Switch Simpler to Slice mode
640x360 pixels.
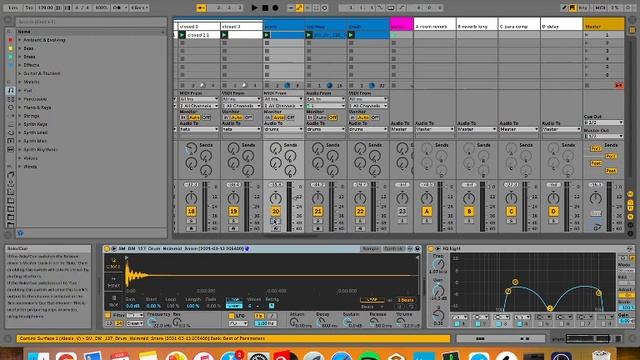coord(113,301)
